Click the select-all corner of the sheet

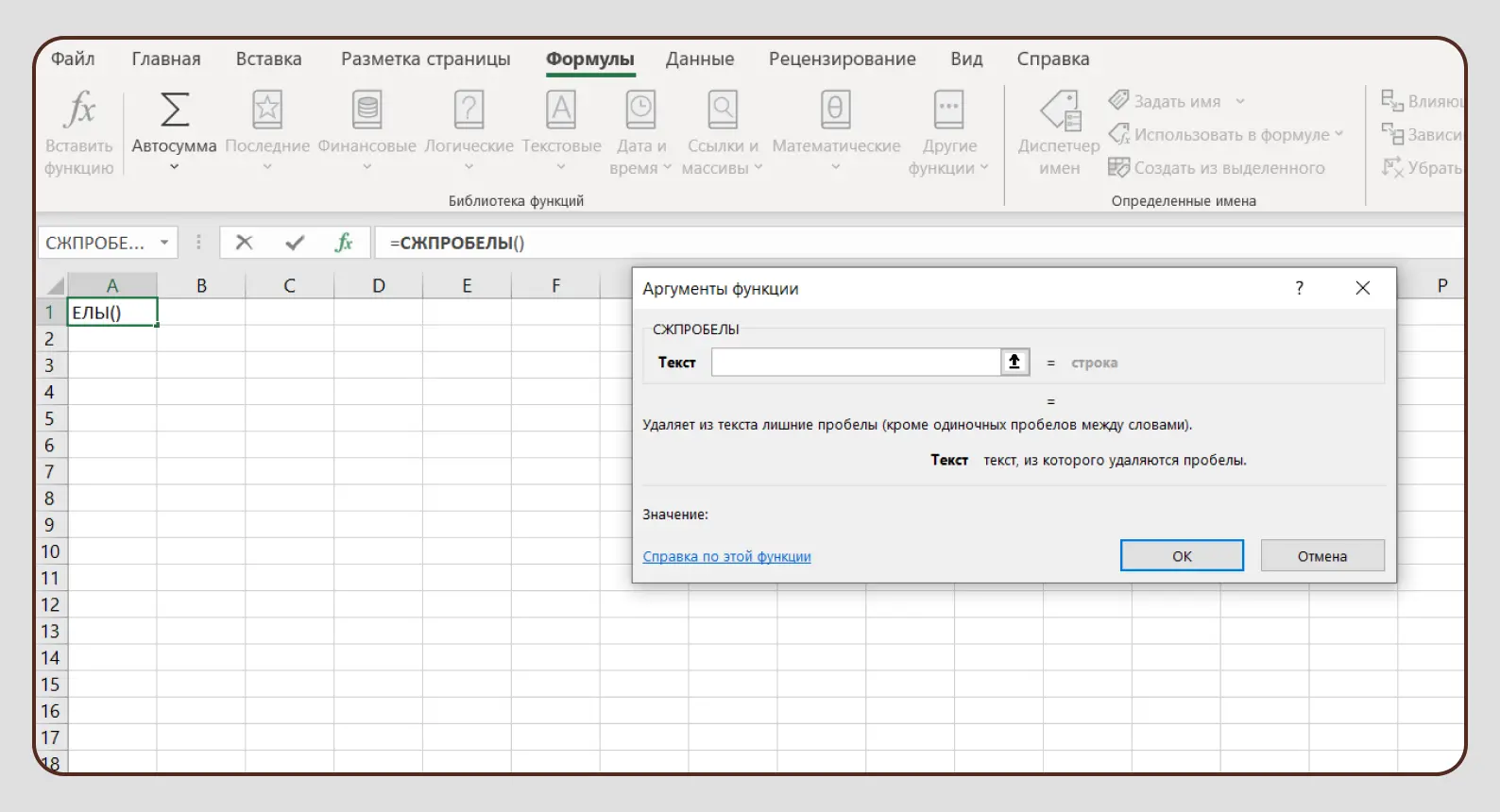[x=53, y=285]
